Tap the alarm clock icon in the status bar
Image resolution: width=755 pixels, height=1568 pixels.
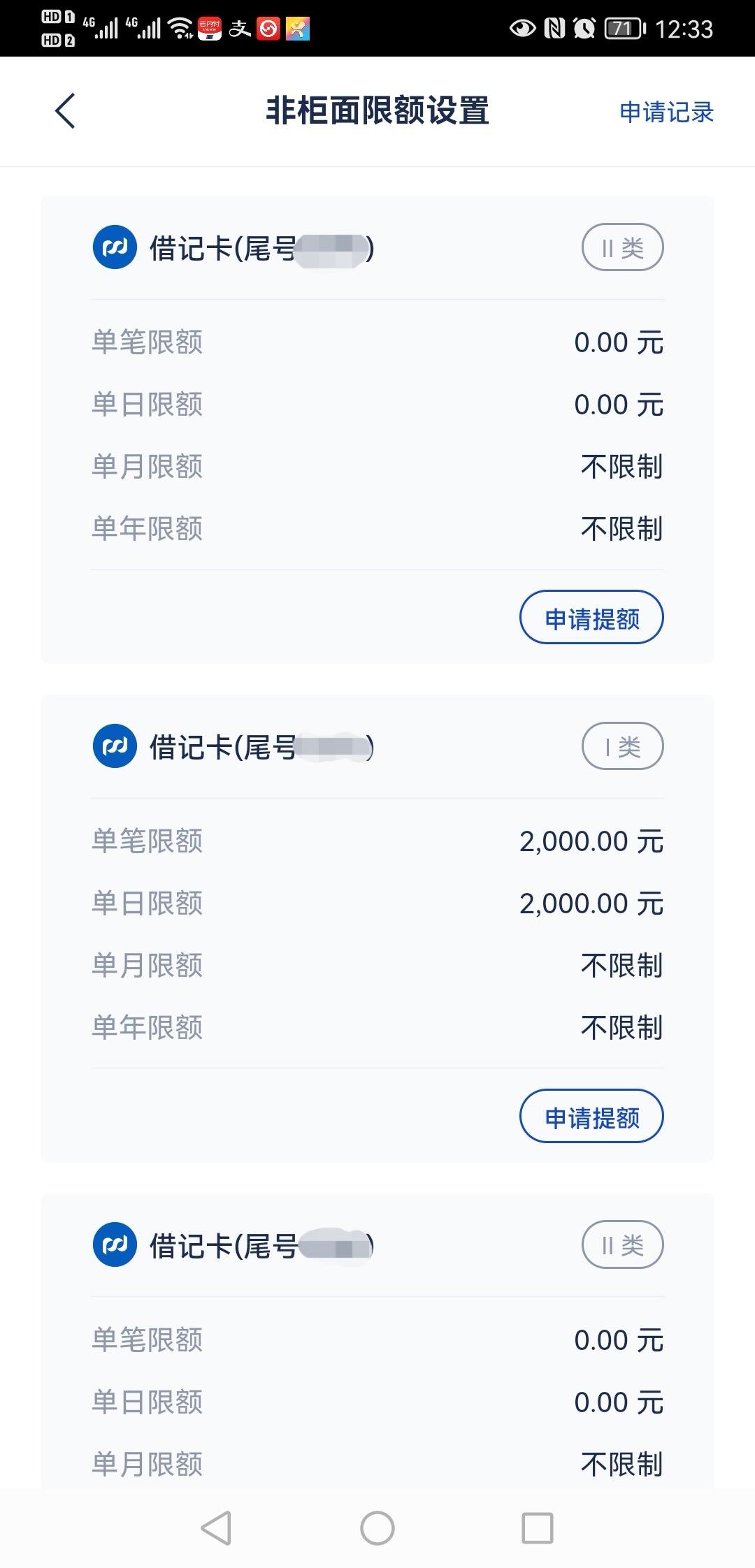click(584, 29)
